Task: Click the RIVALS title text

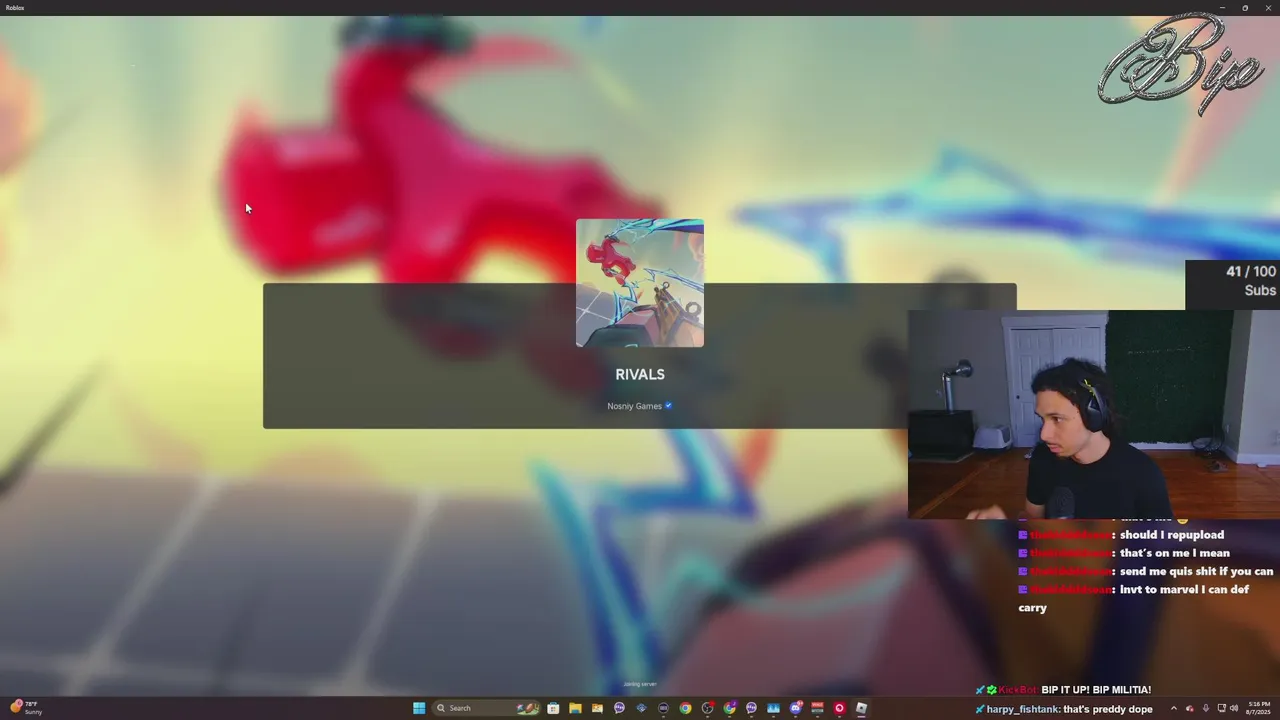Action: click(640, 374)
